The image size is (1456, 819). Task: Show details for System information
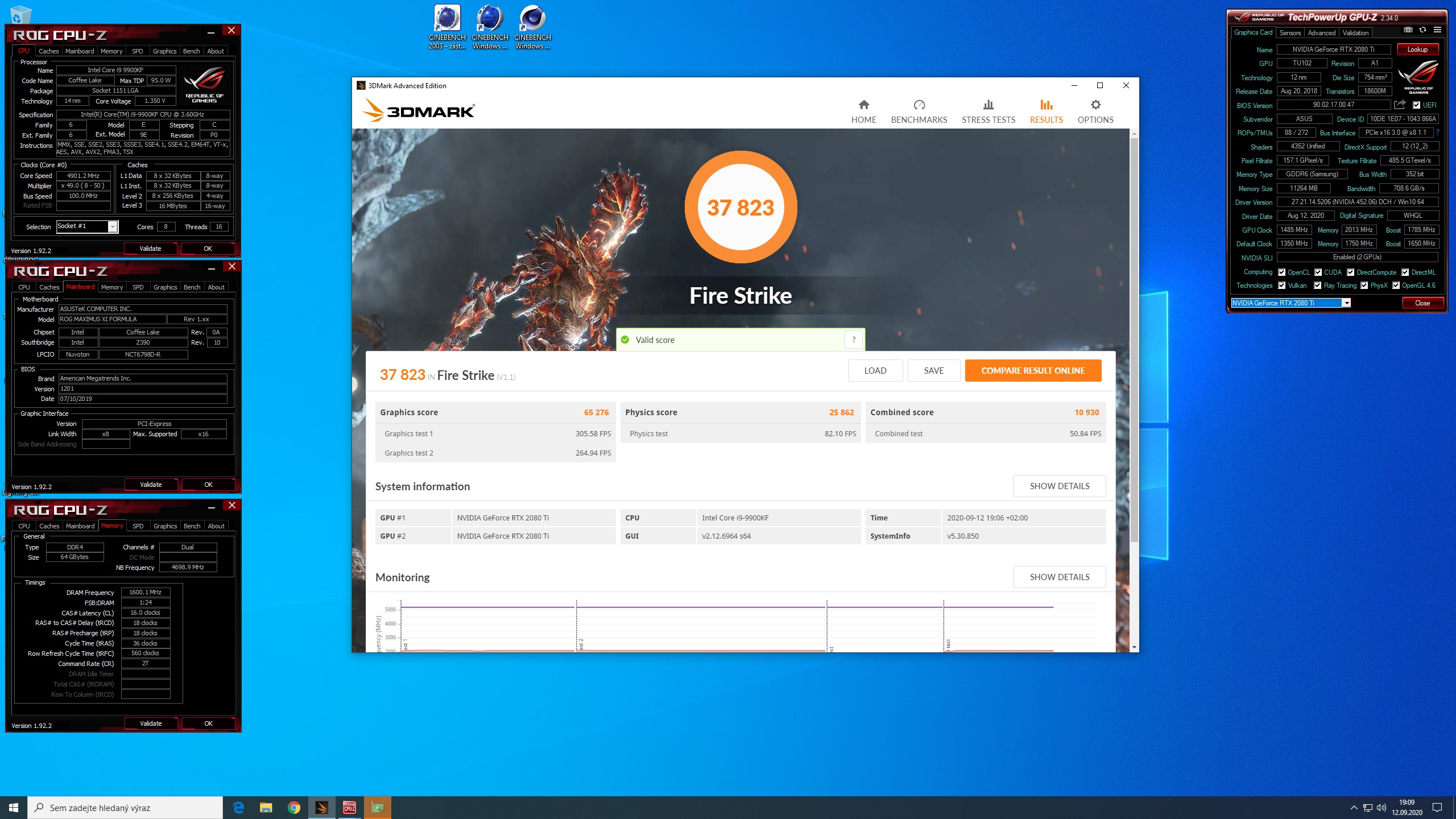pos(1060,486)
